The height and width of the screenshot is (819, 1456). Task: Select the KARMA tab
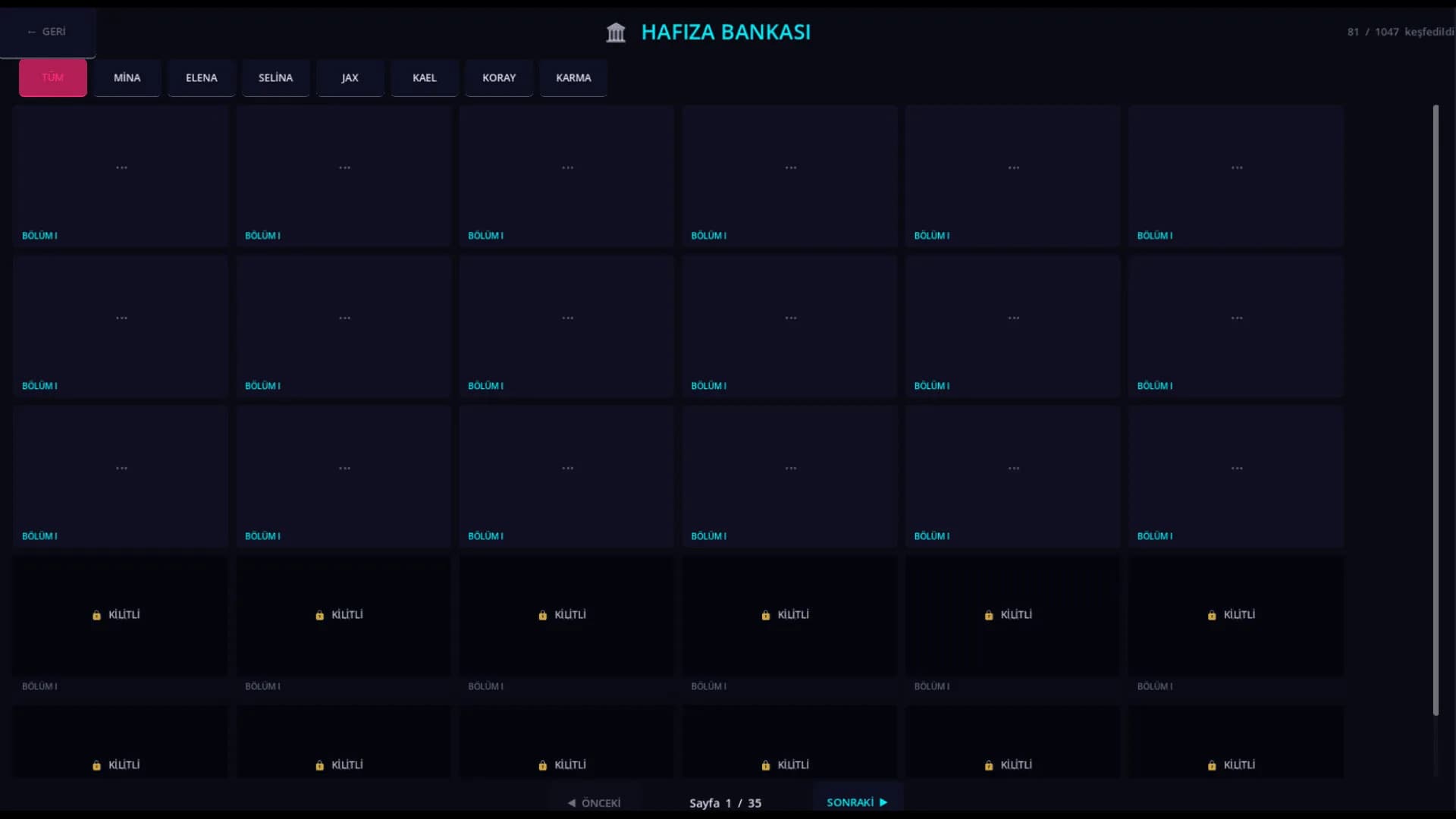tap(573, 78)
